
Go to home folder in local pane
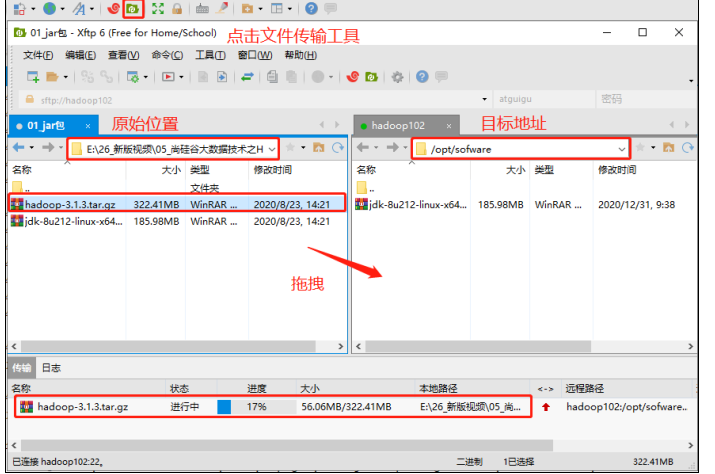319,148
